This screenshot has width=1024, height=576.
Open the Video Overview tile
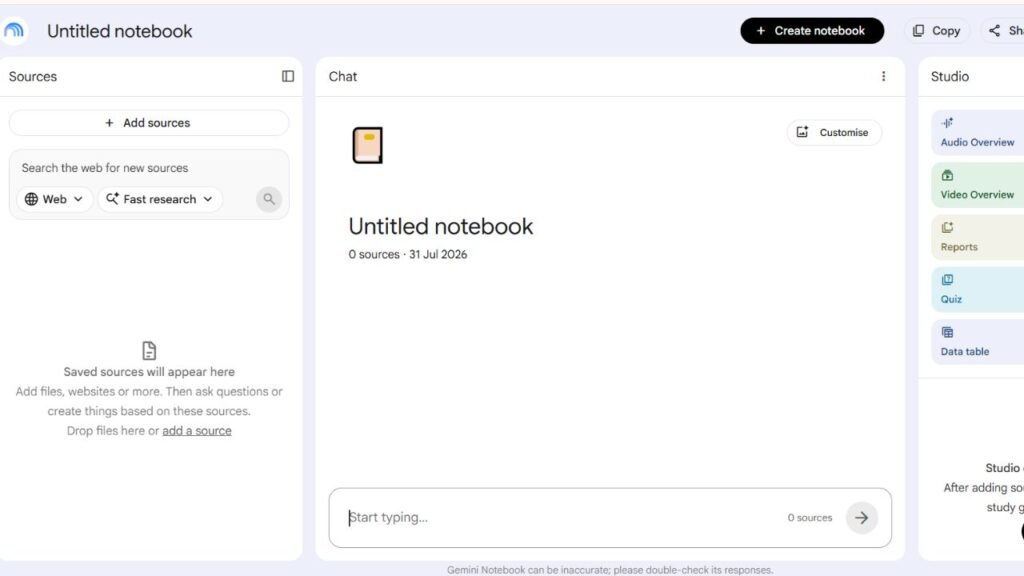point(978,185)
